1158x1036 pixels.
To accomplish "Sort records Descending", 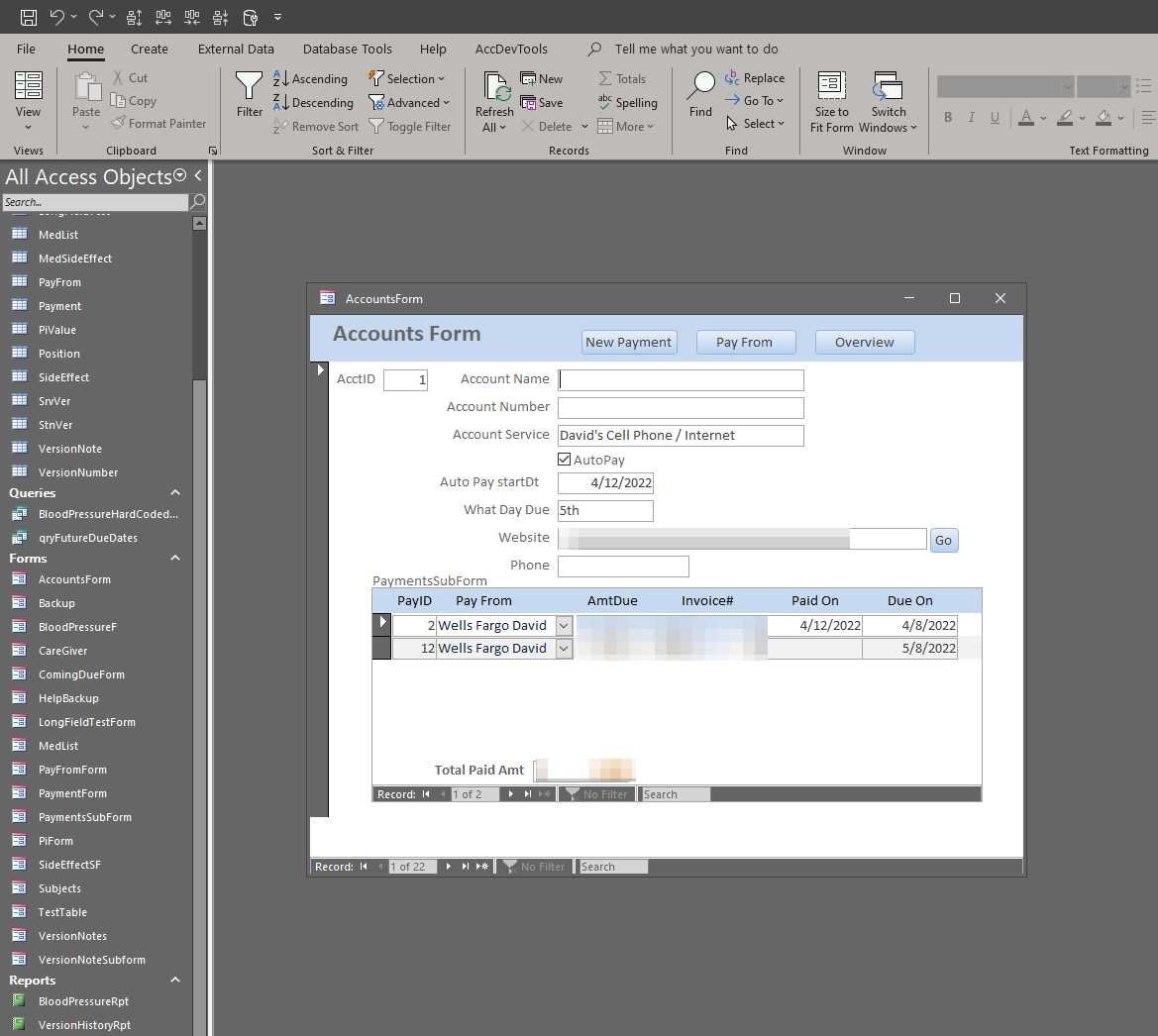I will [x=313, y=102].
